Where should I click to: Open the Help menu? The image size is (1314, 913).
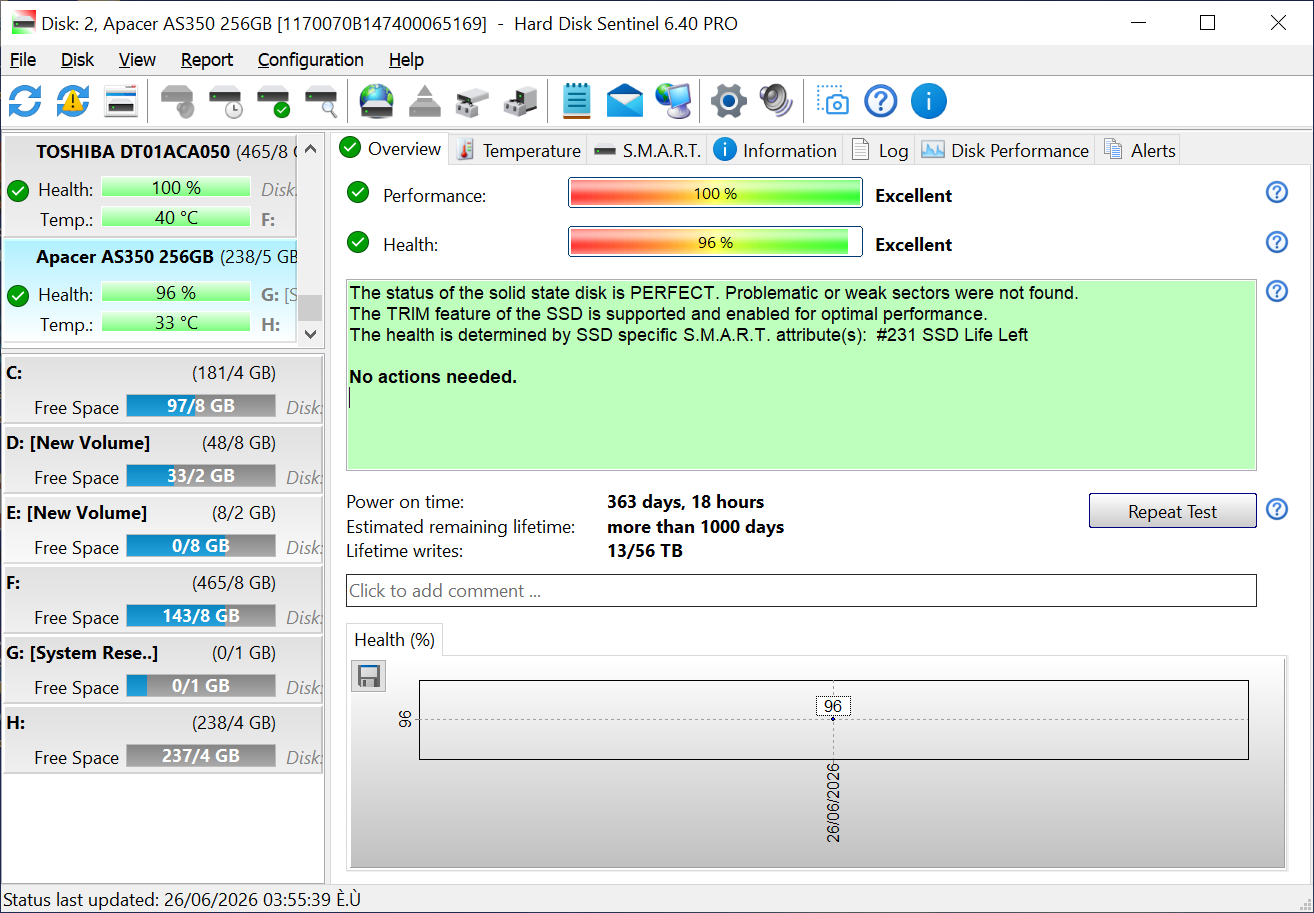406,60
